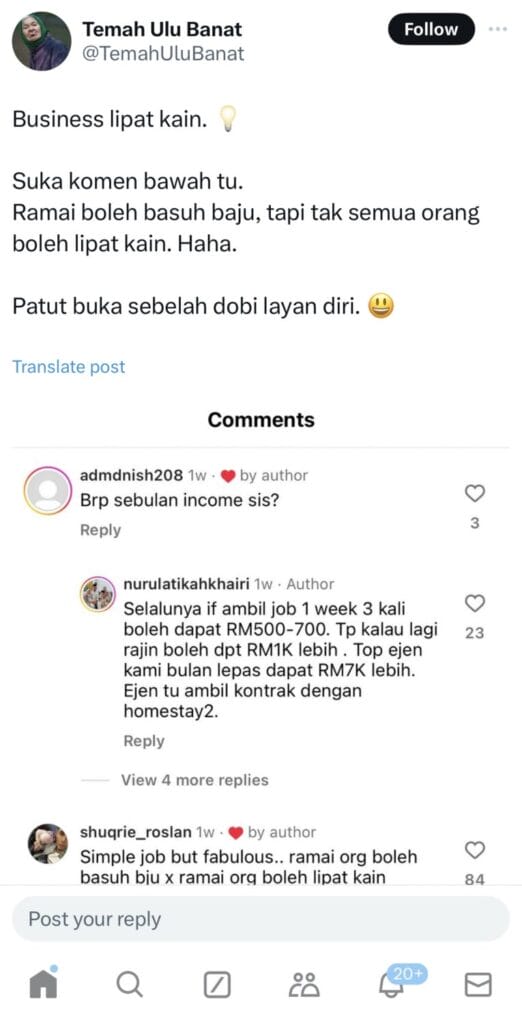Screen dimensions: 522x1024
Task: Open the Communities people icon
Action: [x=304, y=984]
